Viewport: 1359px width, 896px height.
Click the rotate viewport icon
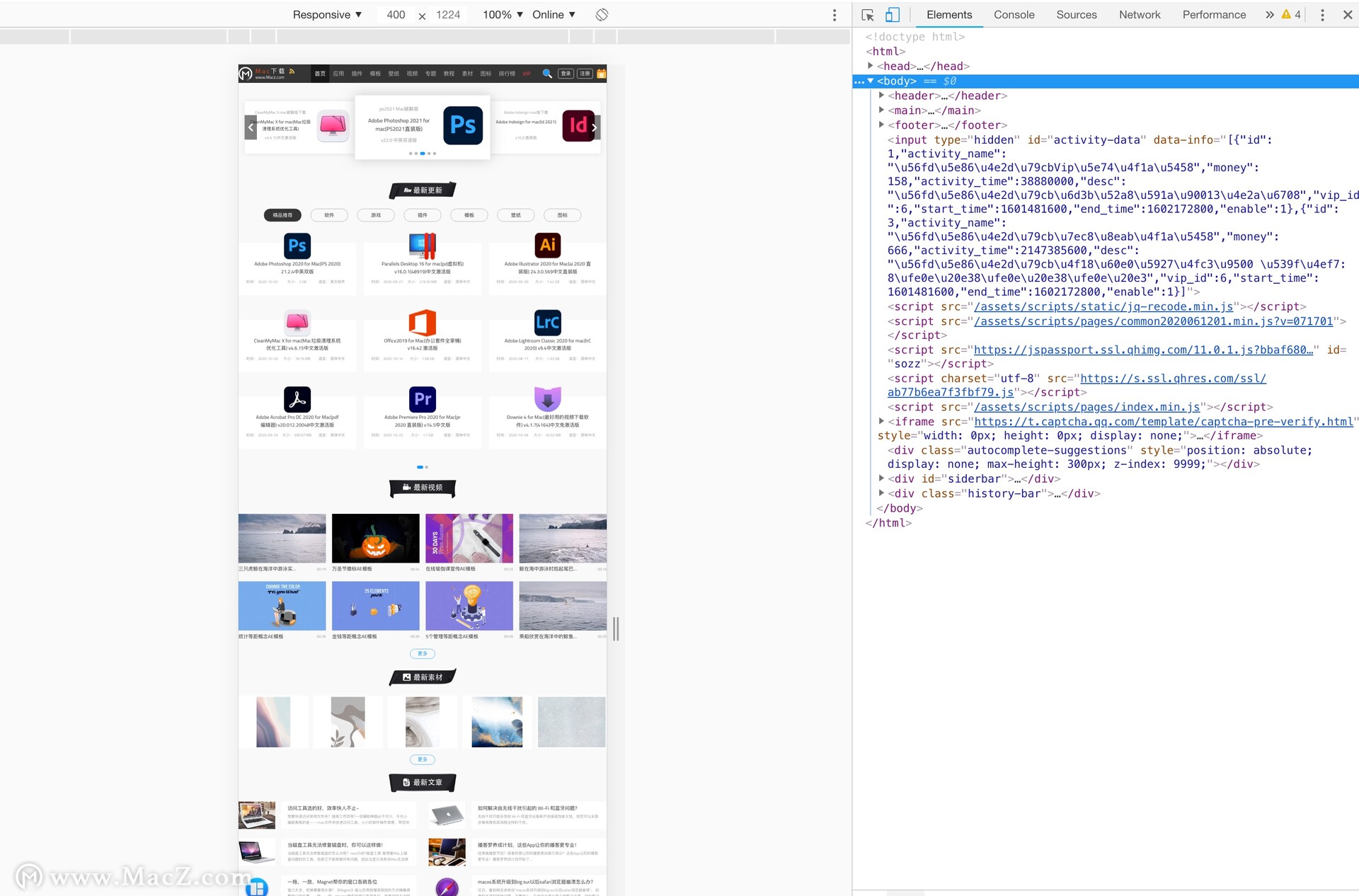[602, 15]
